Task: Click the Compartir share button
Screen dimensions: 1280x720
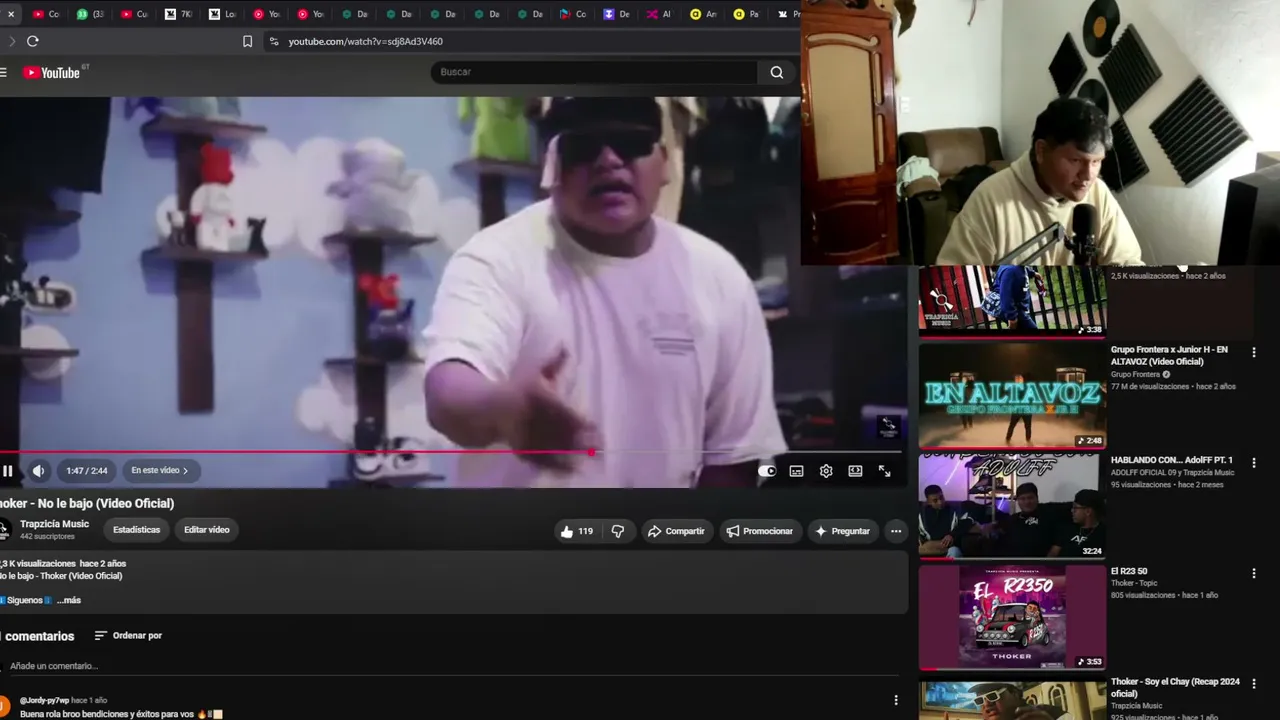Action: (676, 531)
